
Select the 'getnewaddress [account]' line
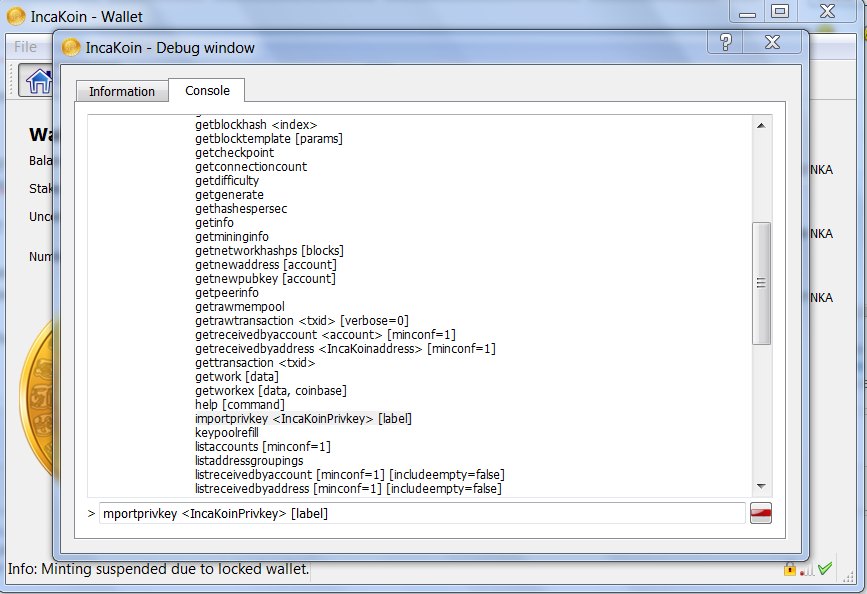(x=265, y=265)
